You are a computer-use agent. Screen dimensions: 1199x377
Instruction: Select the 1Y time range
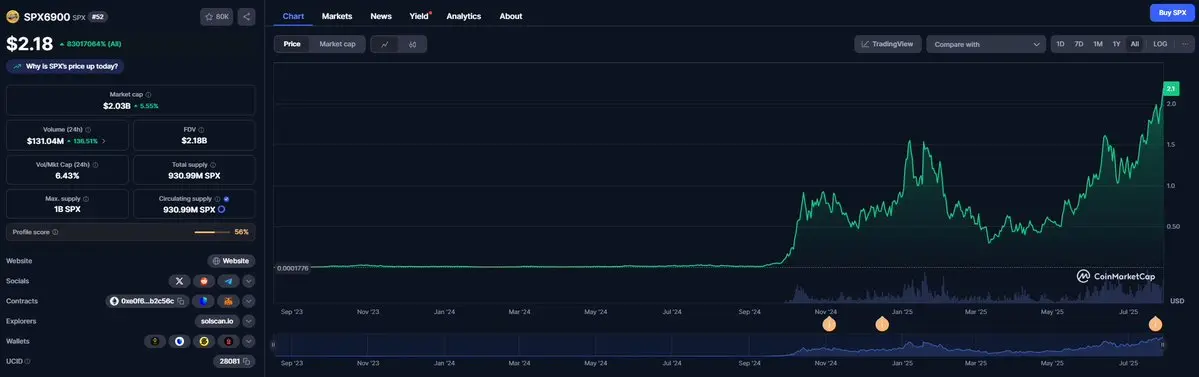(1116, 44)
